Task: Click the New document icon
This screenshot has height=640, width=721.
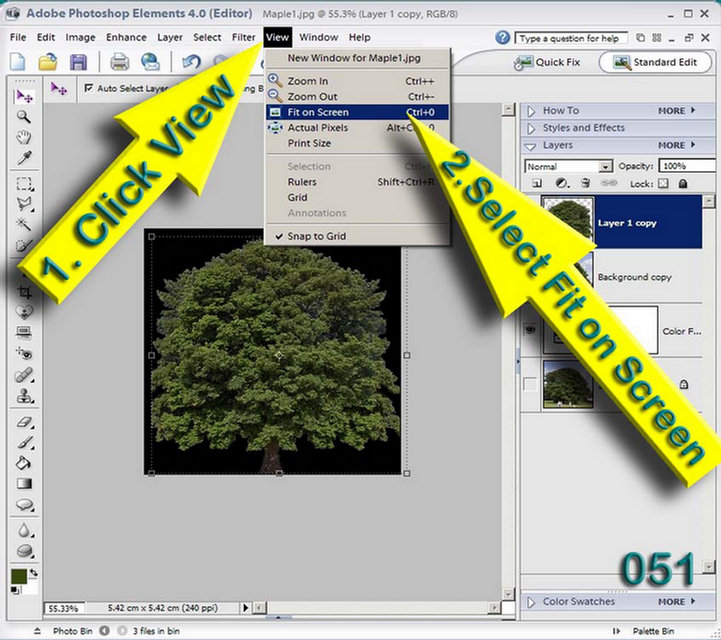Action: pyautogui.click(x=17, y=62)
